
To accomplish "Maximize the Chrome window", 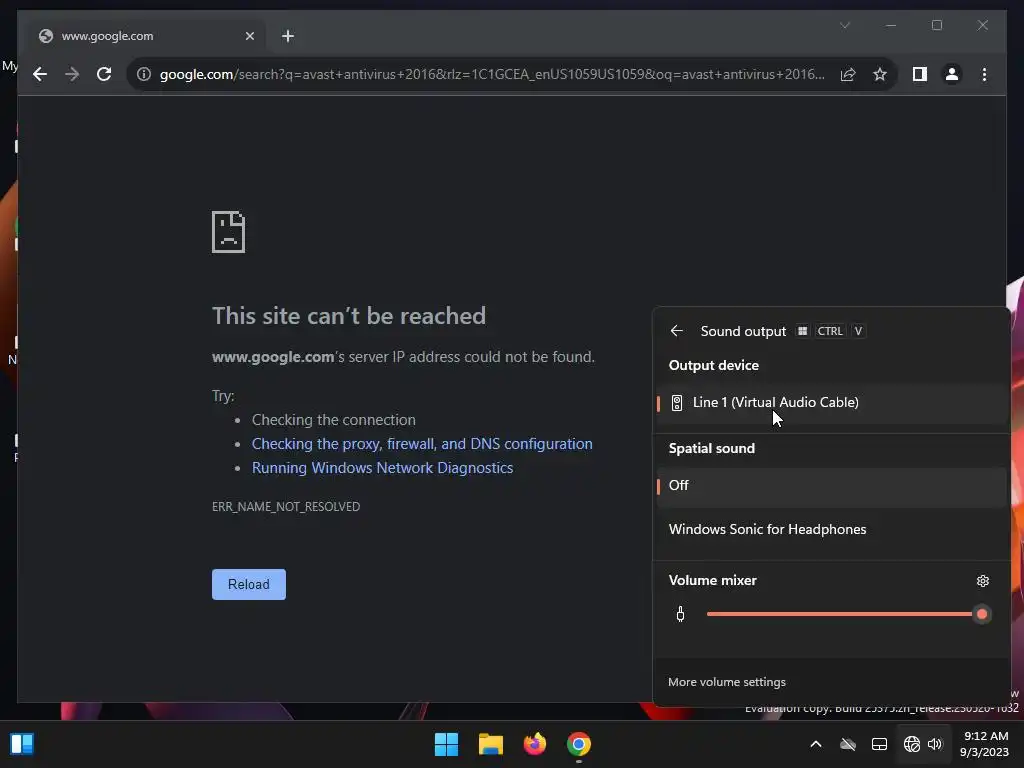I will pyautogui.click(x=936, y=25).
